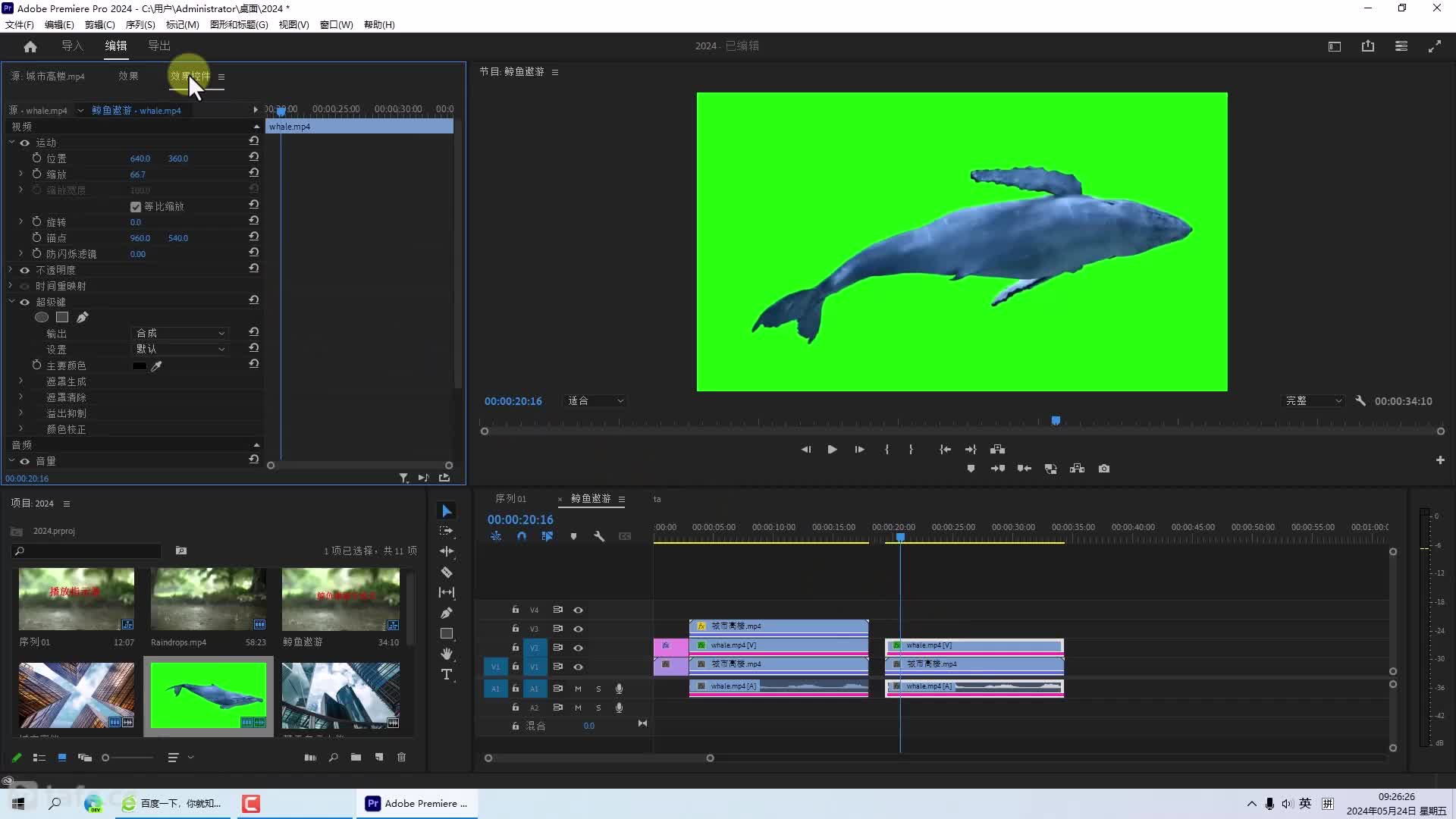Open the zoom level Fit dropdown

[x=596, y=400]
